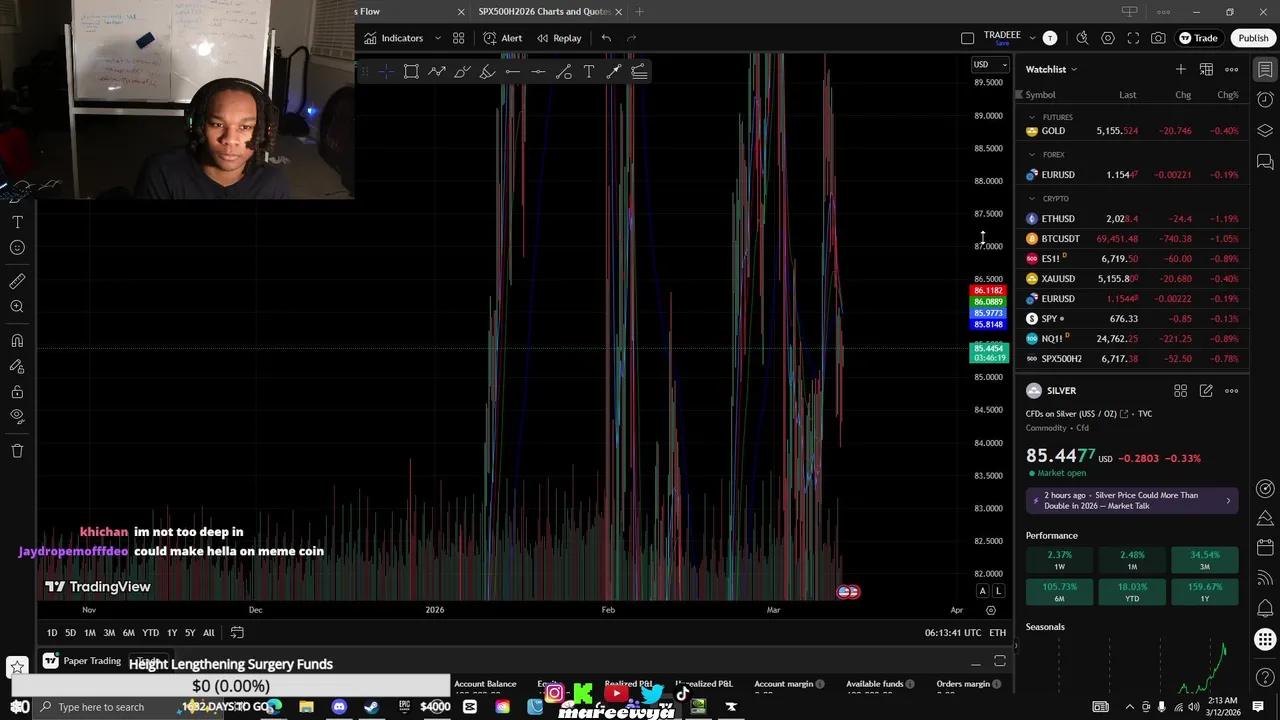This screenshot has height=720, width=1280.
Task: Toggle the ETH session button
Action: pyautogui.click(x=998, y=632)
